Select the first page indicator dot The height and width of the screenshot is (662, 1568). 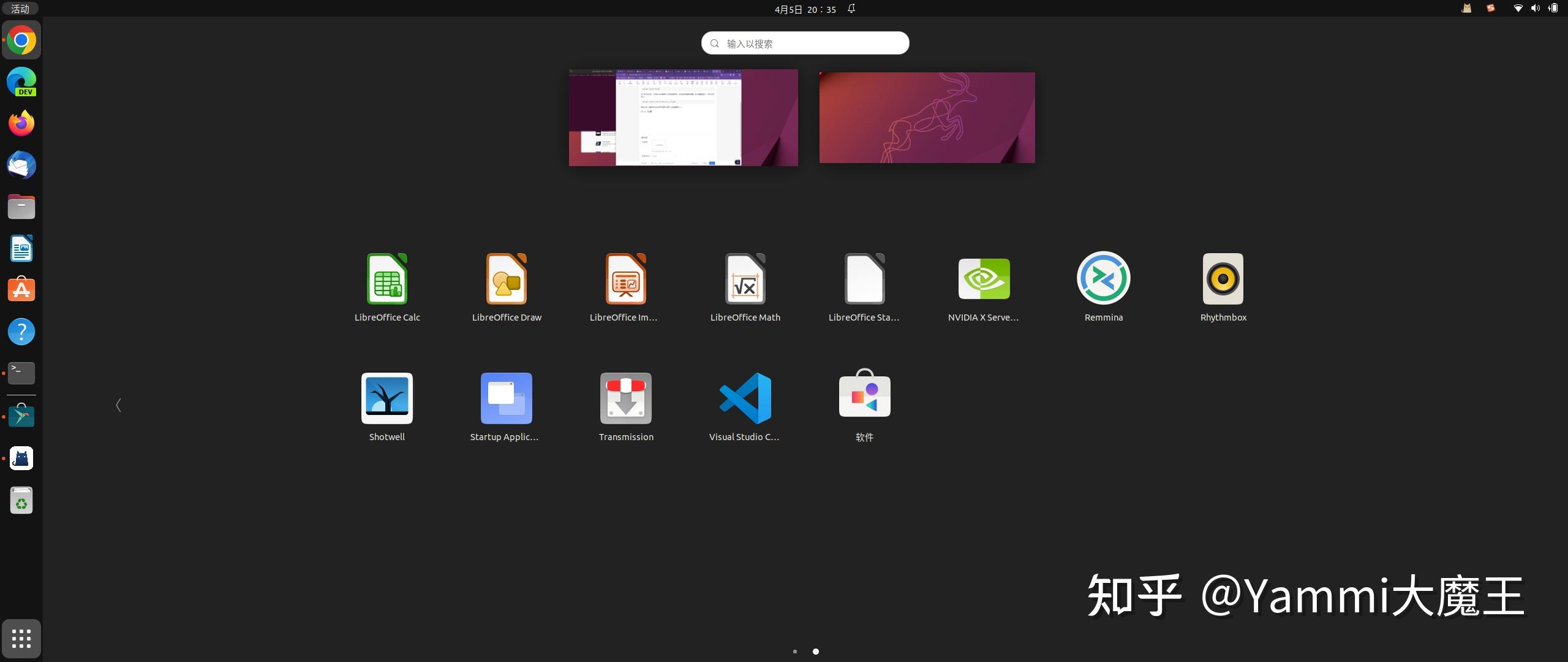pyautogui.click(x=794, y=652)
